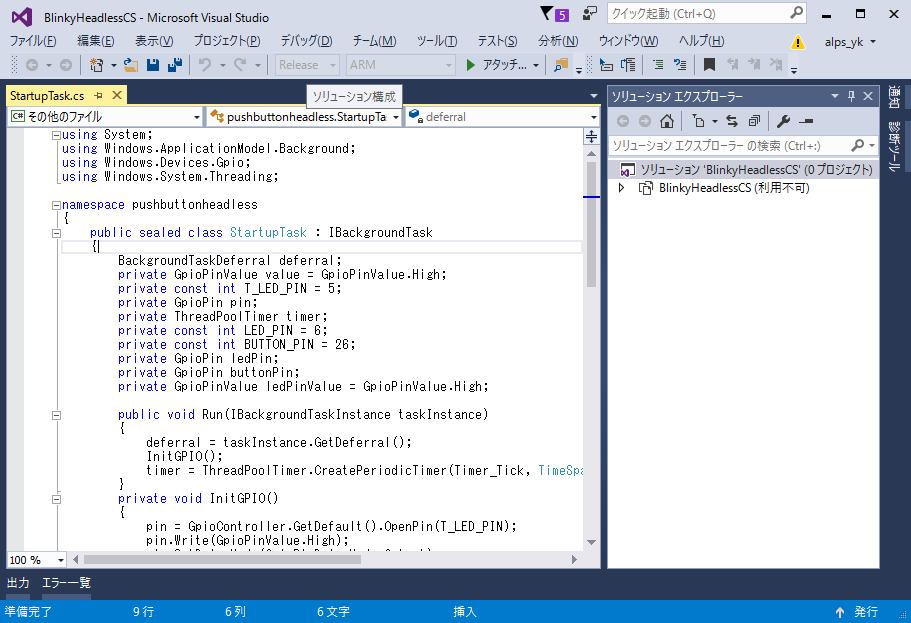Click the editor window split handle above scrollbar
The image size is (911, 623).
[x=591, y=137]
